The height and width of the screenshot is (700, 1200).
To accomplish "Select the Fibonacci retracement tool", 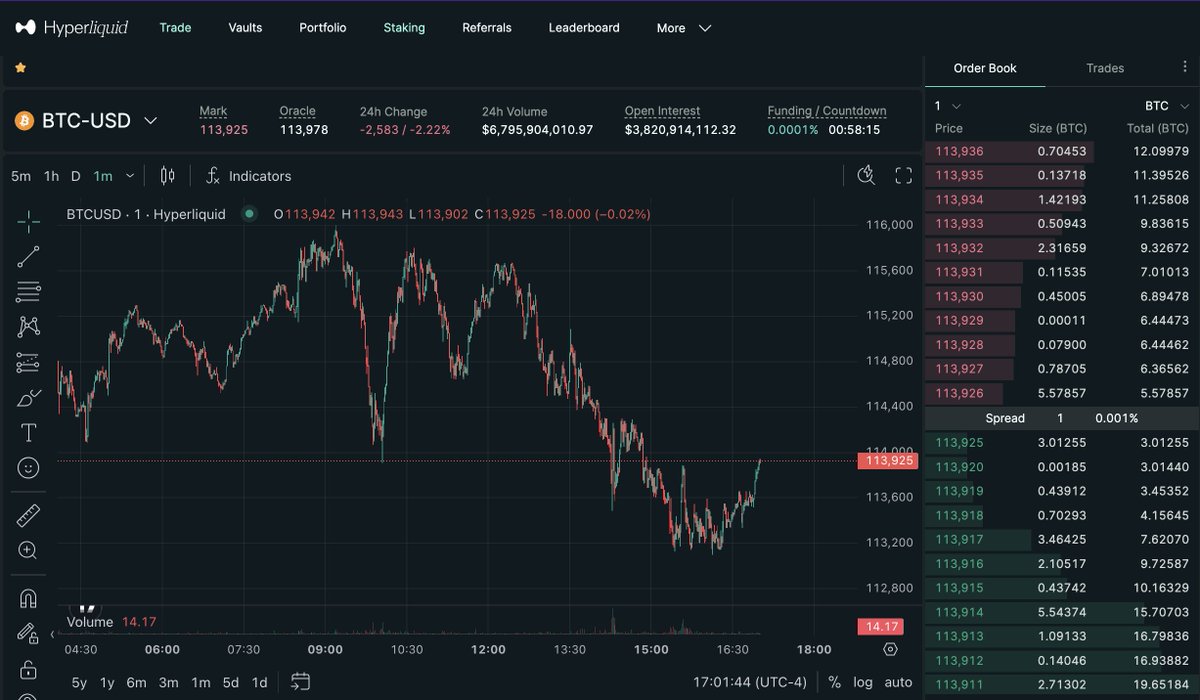I will [29, 292].
